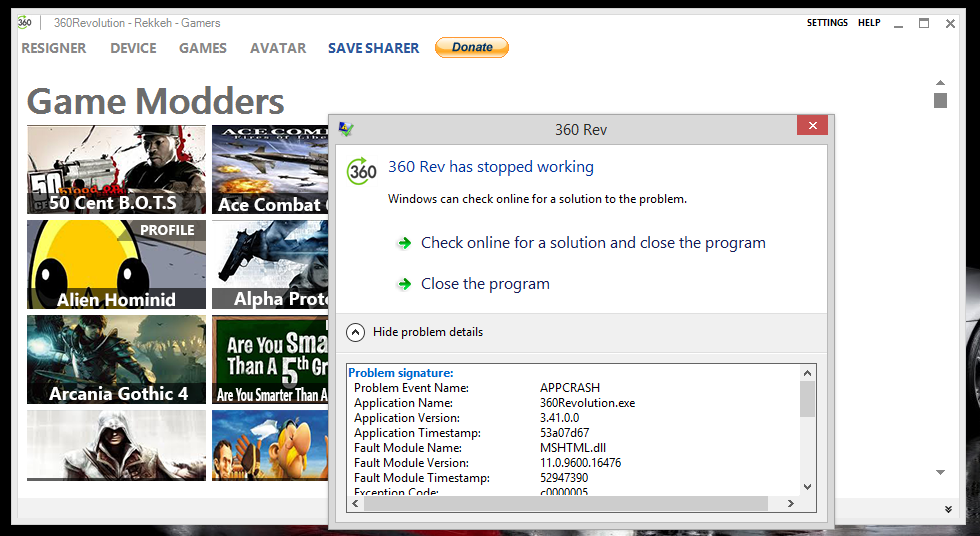The image size is (980, 536).
Task: Collapse details with the Hide problem details chevron
Action: (355, 332)
